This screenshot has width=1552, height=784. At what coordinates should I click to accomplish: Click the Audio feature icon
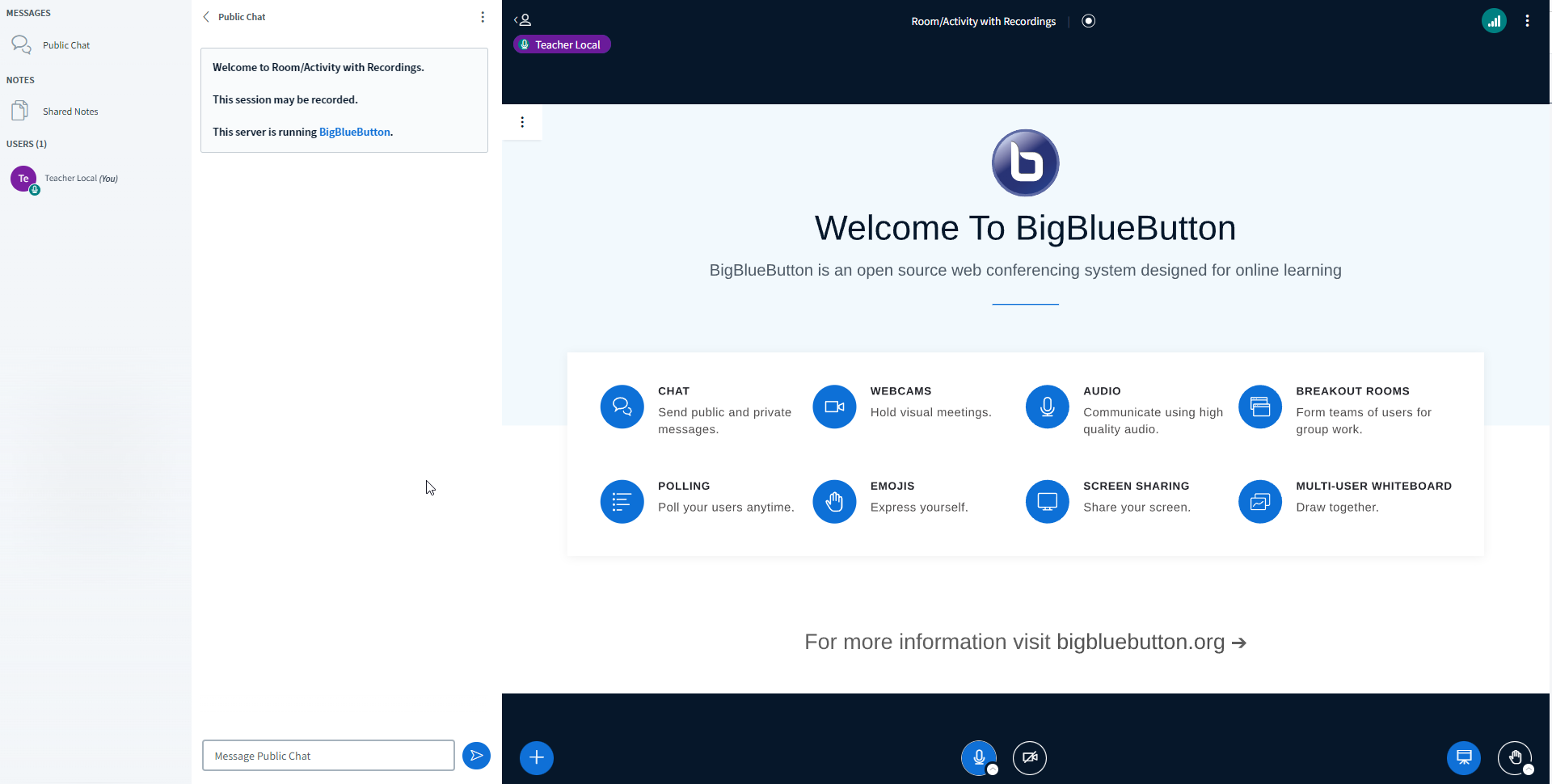(x=1047, y=407)
